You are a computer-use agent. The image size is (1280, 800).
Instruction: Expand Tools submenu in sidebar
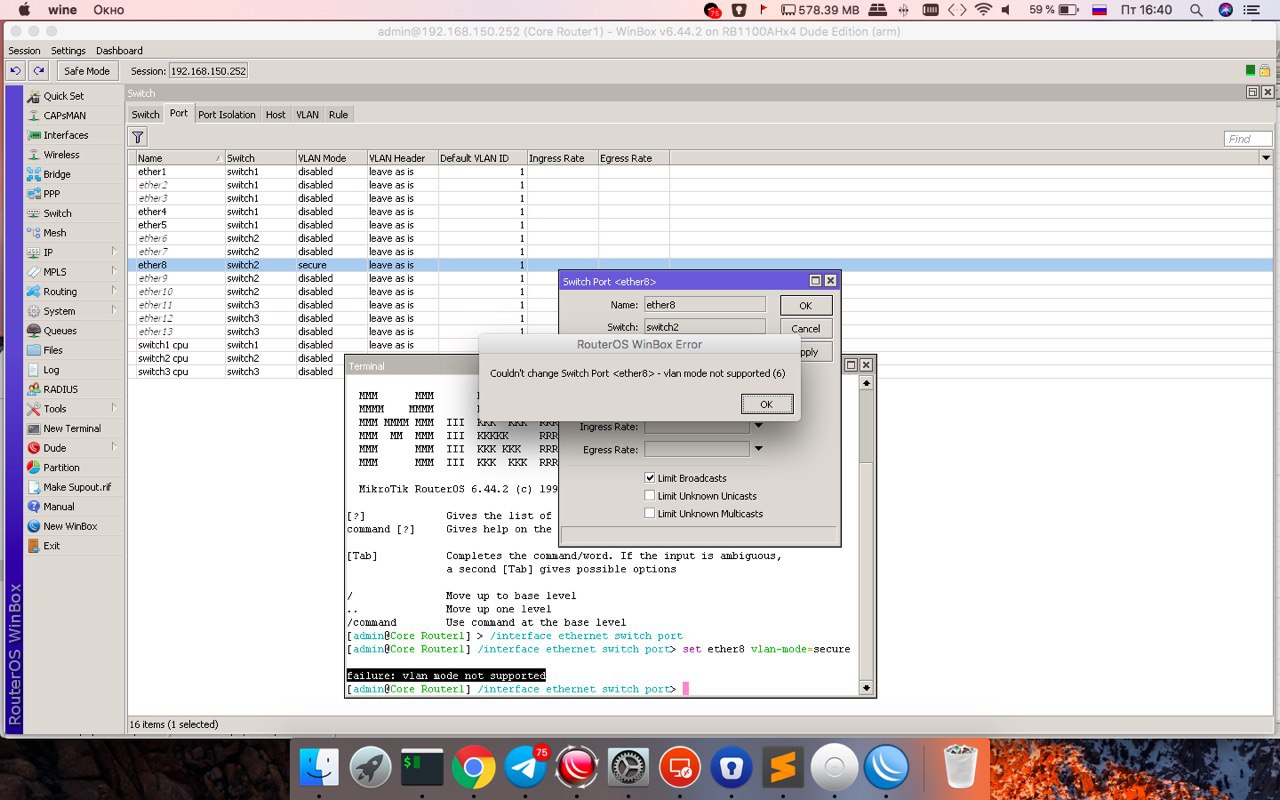(x=114, y=409)
